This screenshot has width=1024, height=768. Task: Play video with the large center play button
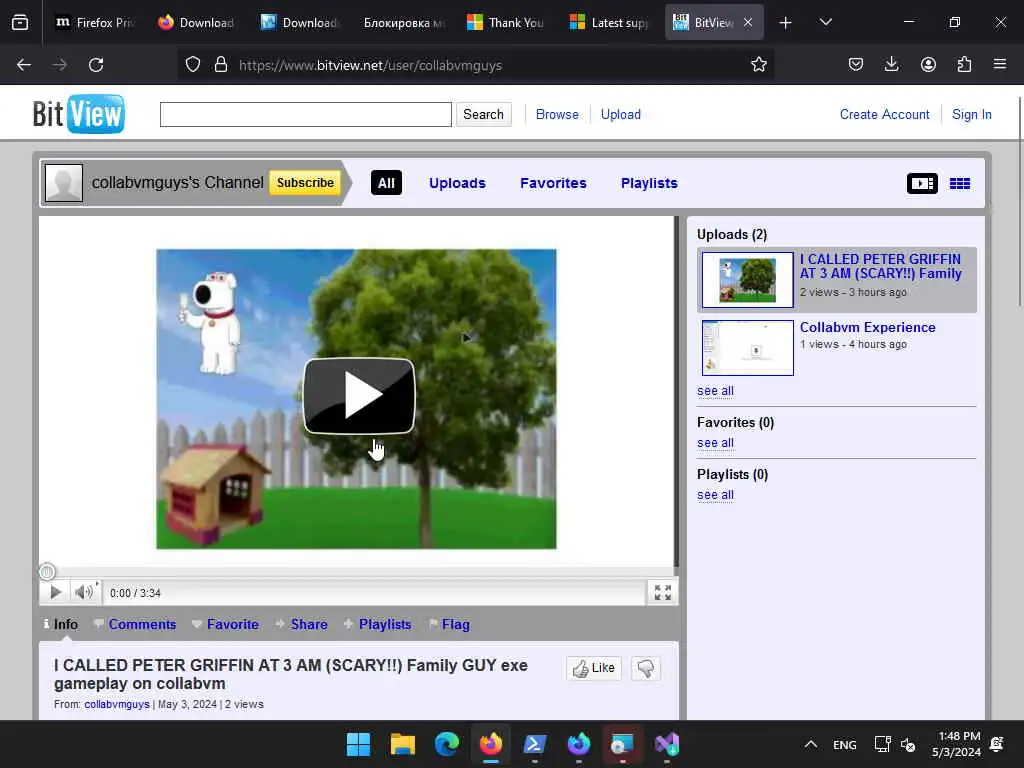(359, 396)
